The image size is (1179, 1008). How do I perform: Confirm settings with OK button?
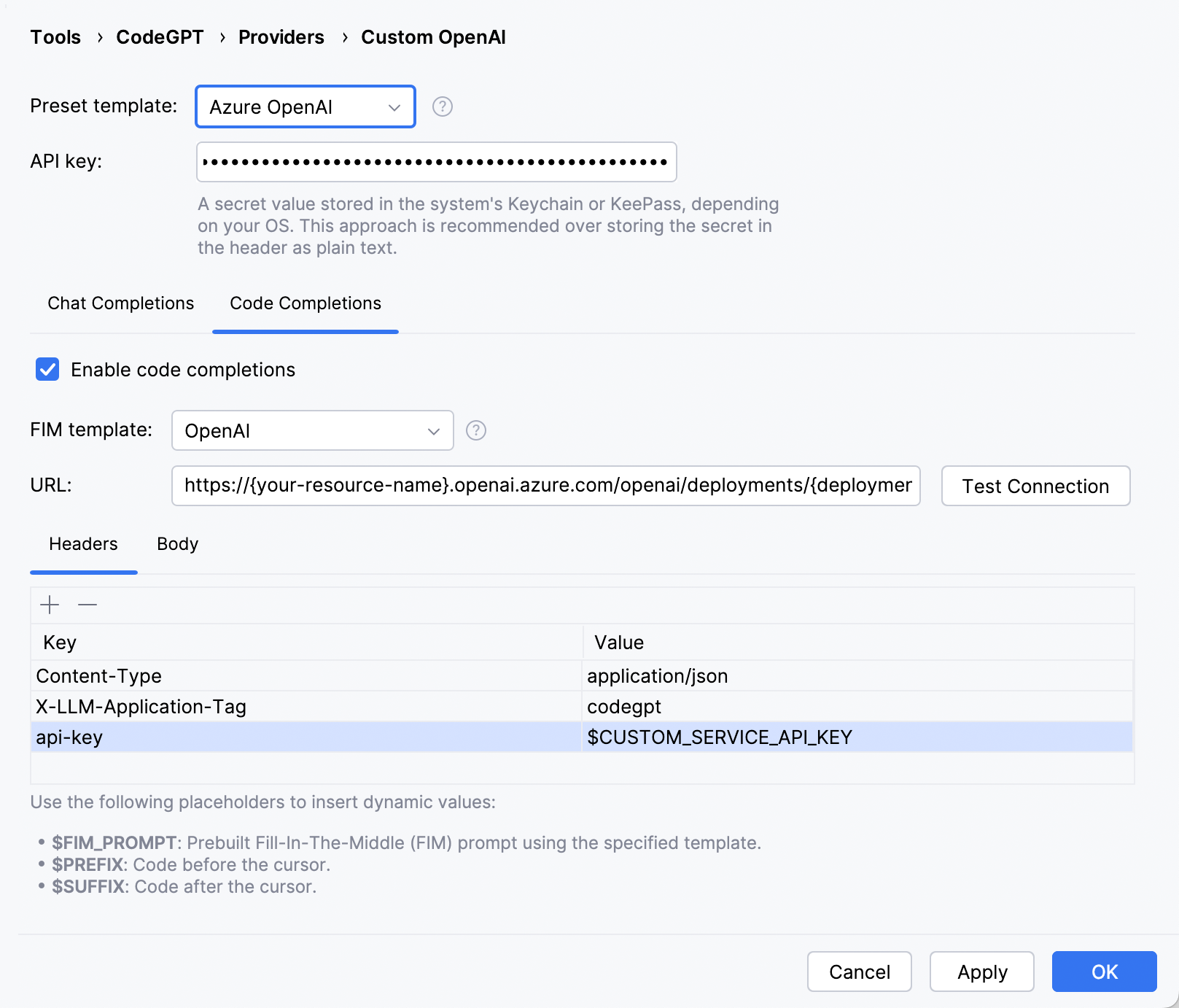pos(1104,972)
